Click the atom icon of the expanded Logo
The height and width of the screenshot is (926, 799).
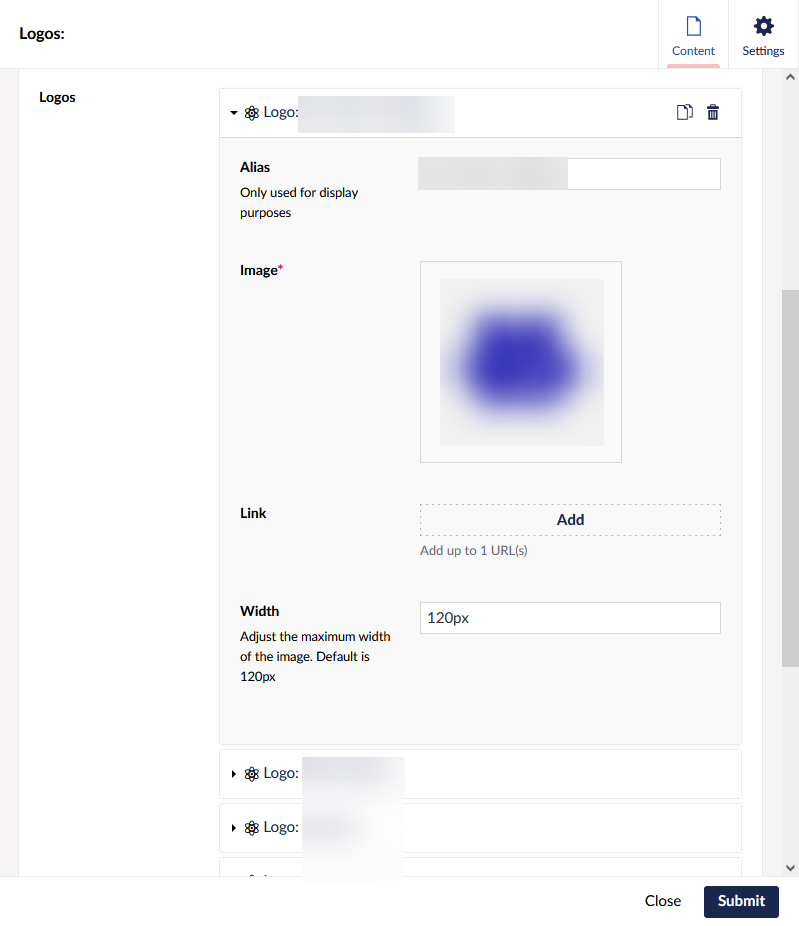tap(252, 113)
